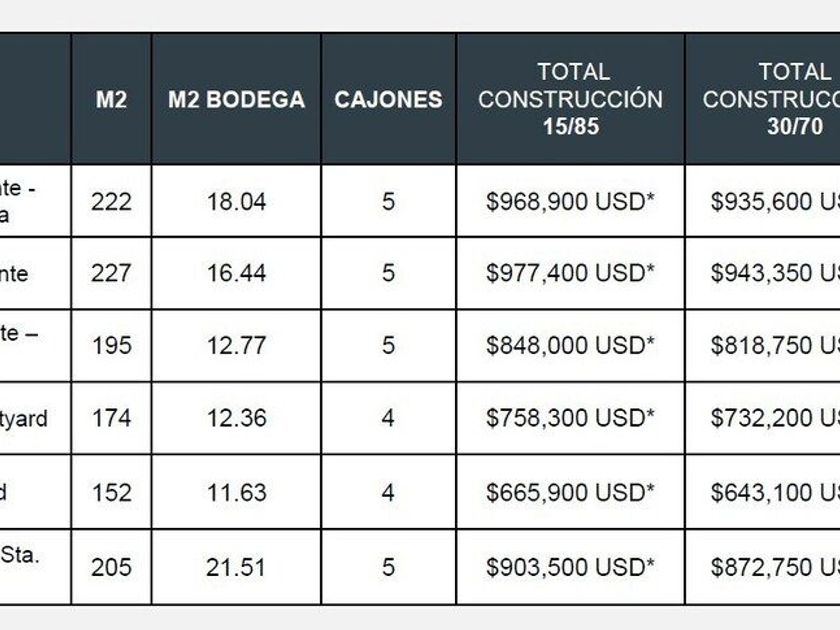The height and width of the screenshot is (630, 840).
Task: Click the $665,900 USD price
Action: click(x=570, y=493)
